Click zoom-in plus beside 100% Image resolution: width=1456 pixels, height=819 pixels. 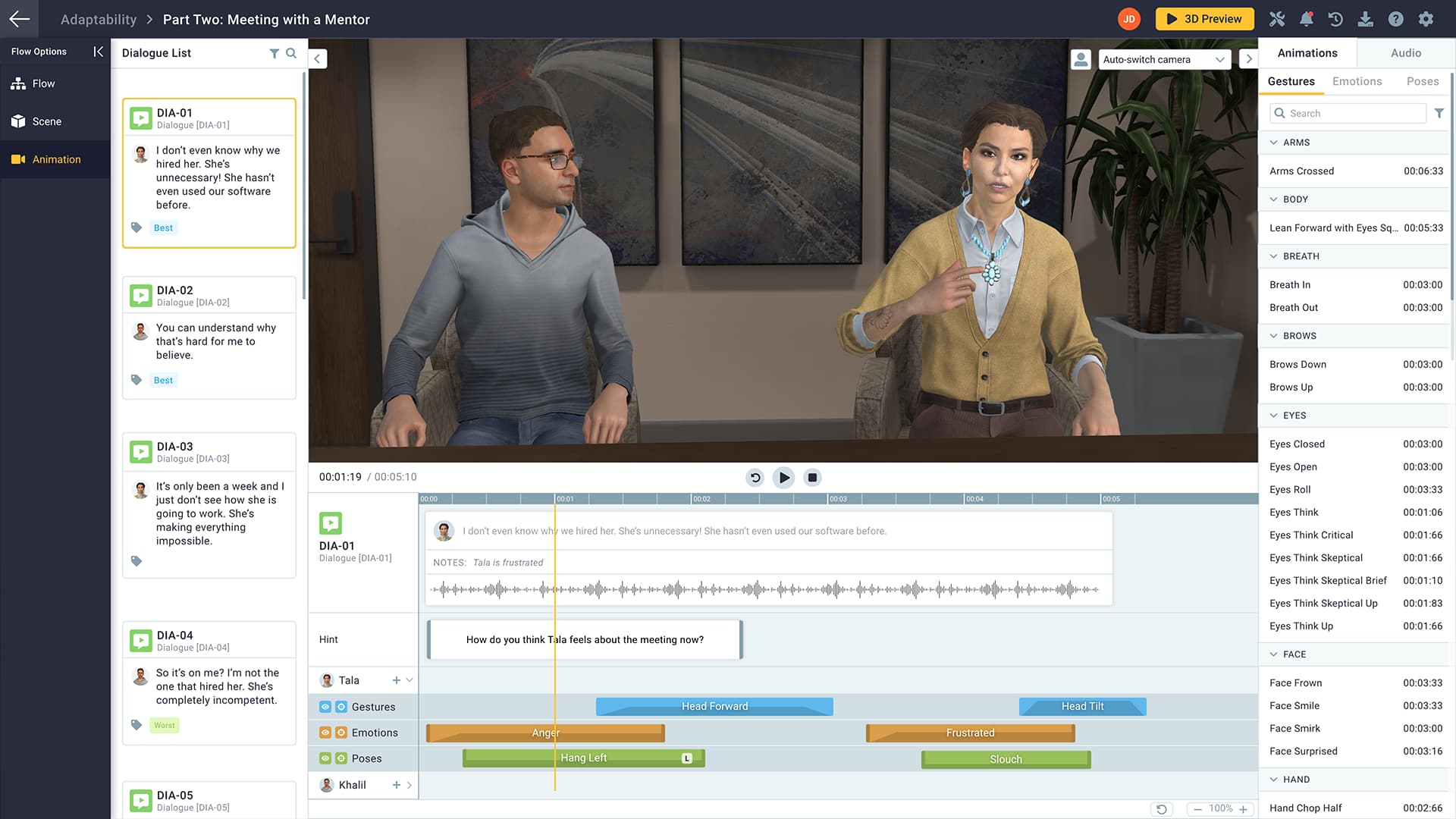click(1243, 809)
